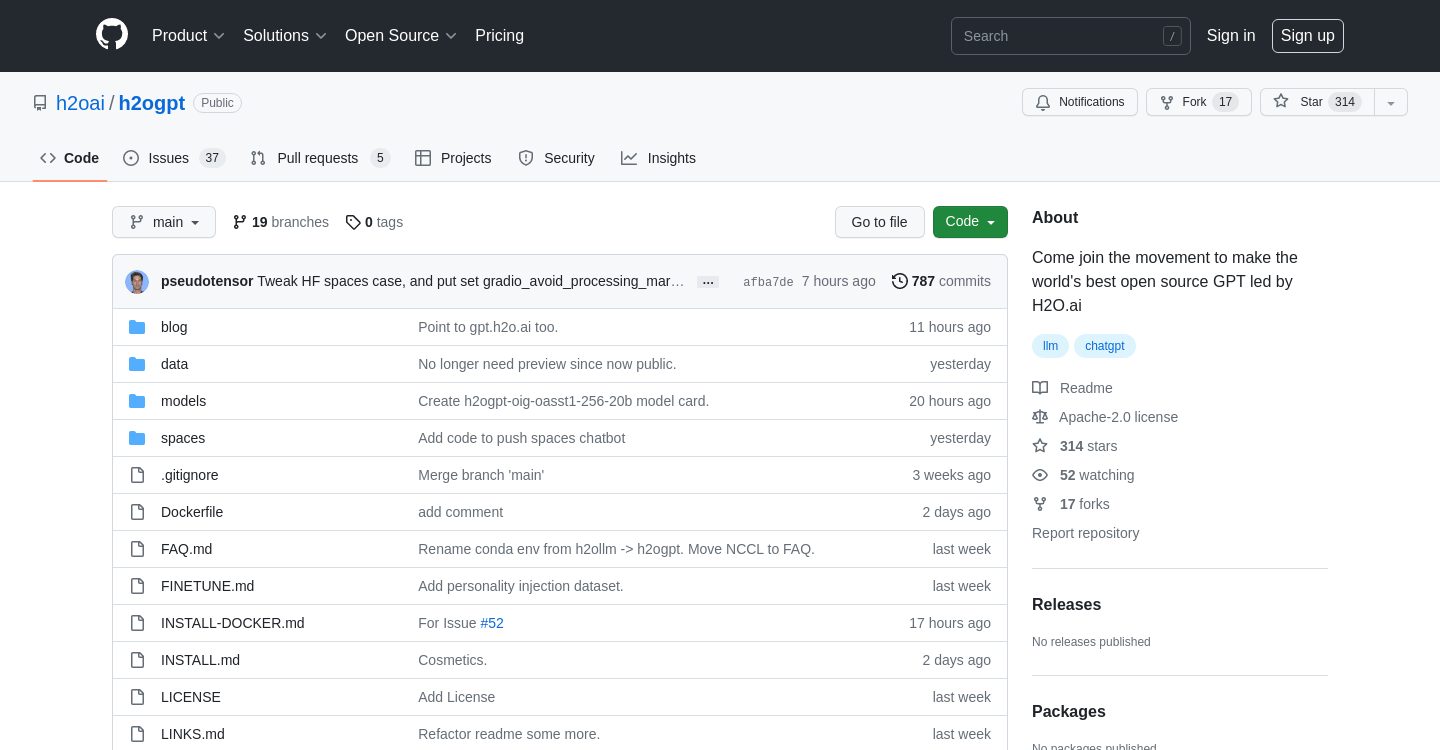Click the data folder icon
Screen dimensions: 1440x750
coord(137,364)
